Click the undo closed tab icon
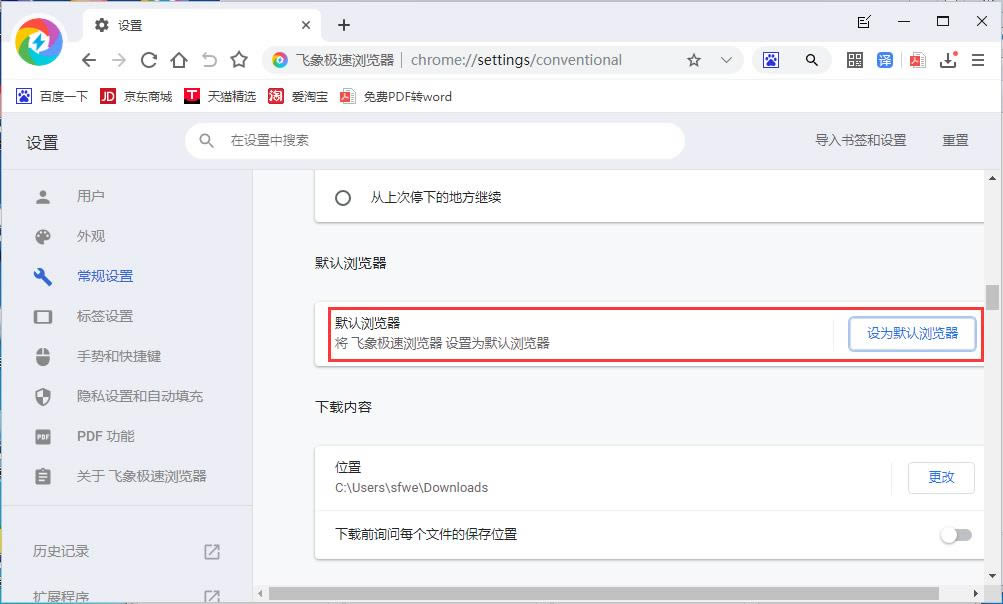The width and height of the screenshot is (1003, 604). point(209,60)
